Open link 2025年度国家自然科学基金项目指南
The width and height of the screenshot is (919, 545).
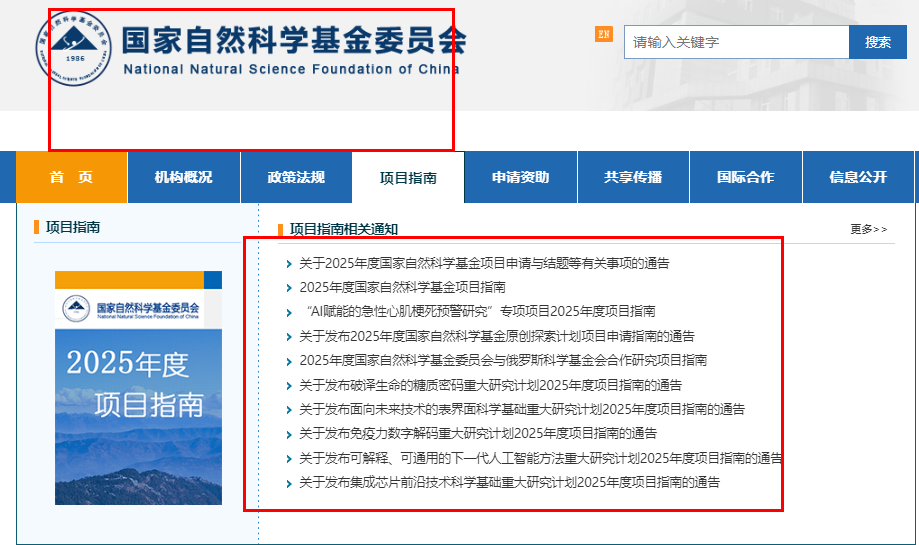[x=402, y=287]
